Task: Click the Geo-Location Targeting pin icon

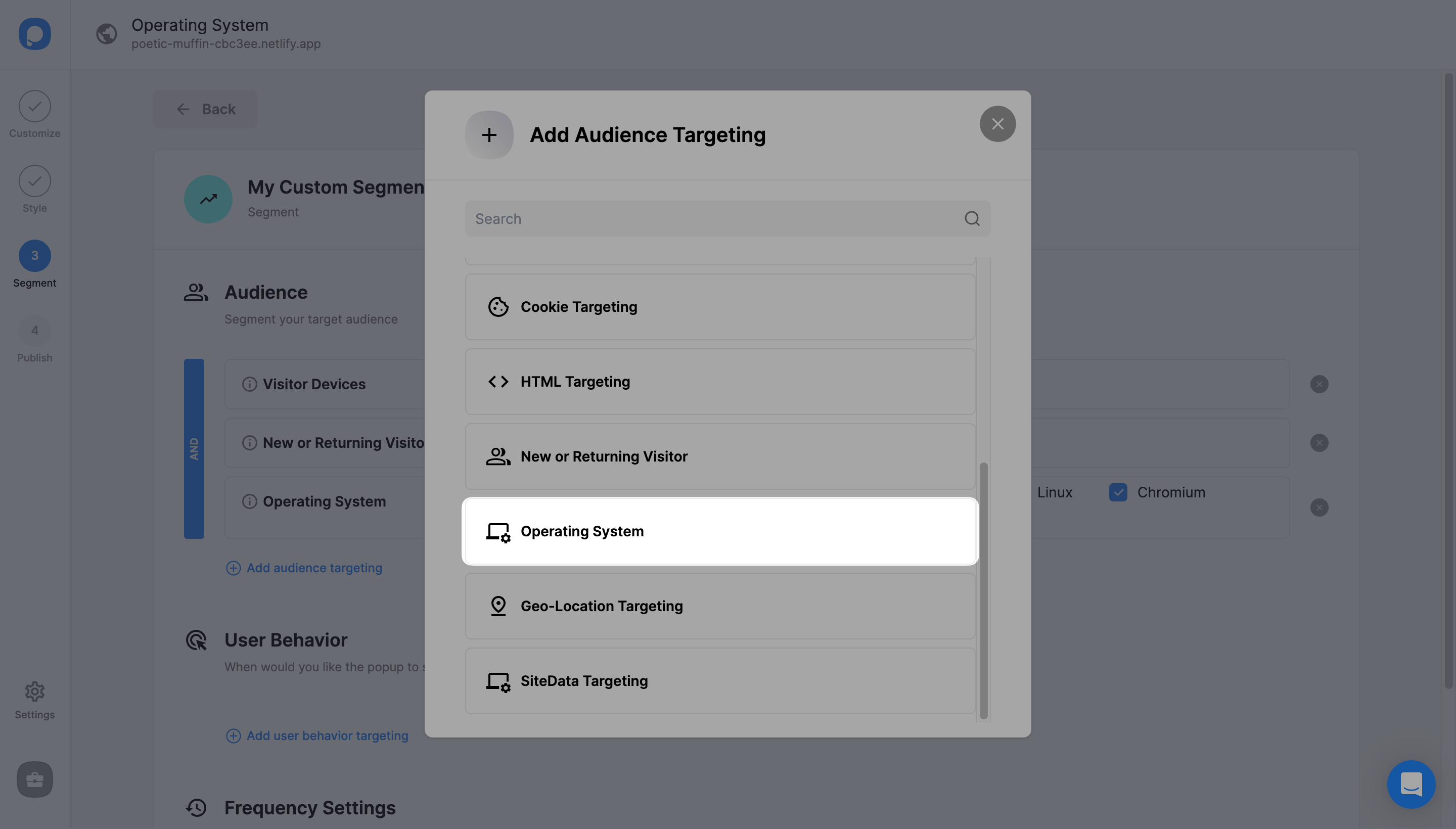Action: click(498, 605)
